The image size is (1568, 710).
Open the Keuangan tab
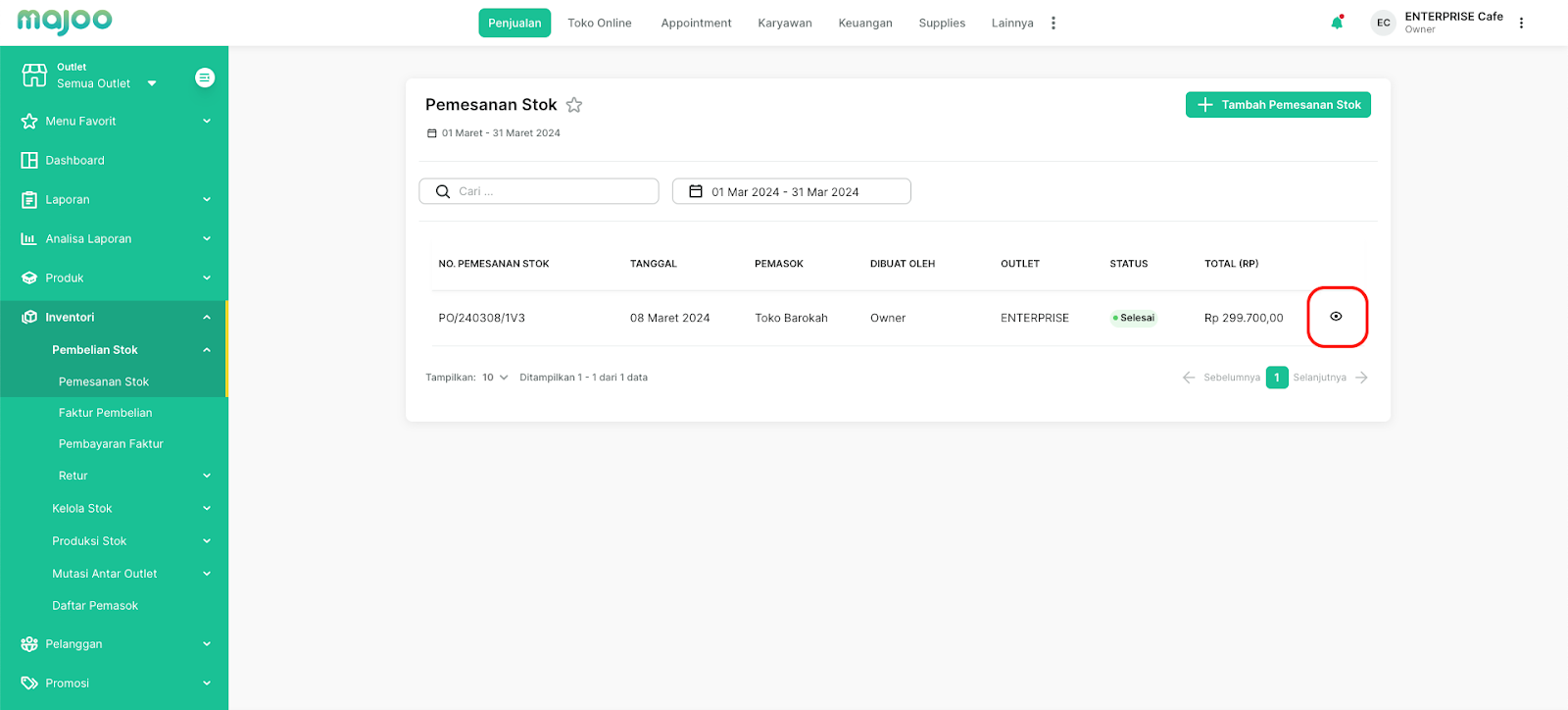[x=865, y=23]
